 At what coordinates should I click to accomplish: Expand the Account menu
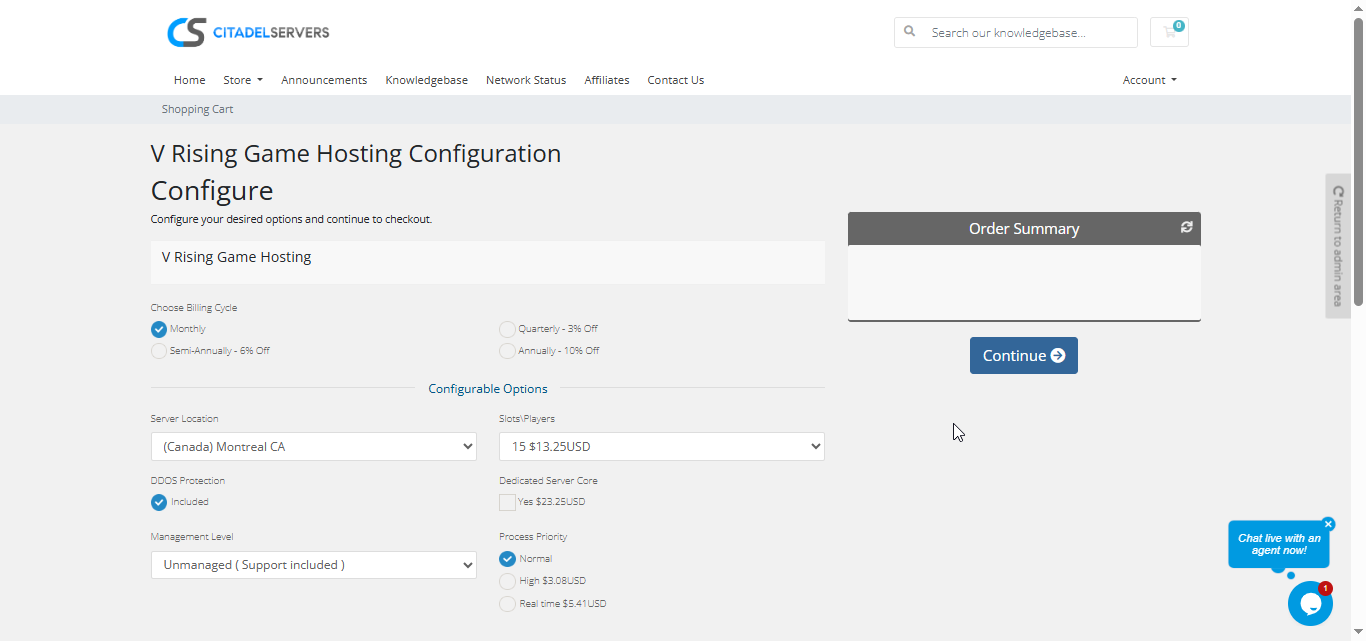[1149, 80]
